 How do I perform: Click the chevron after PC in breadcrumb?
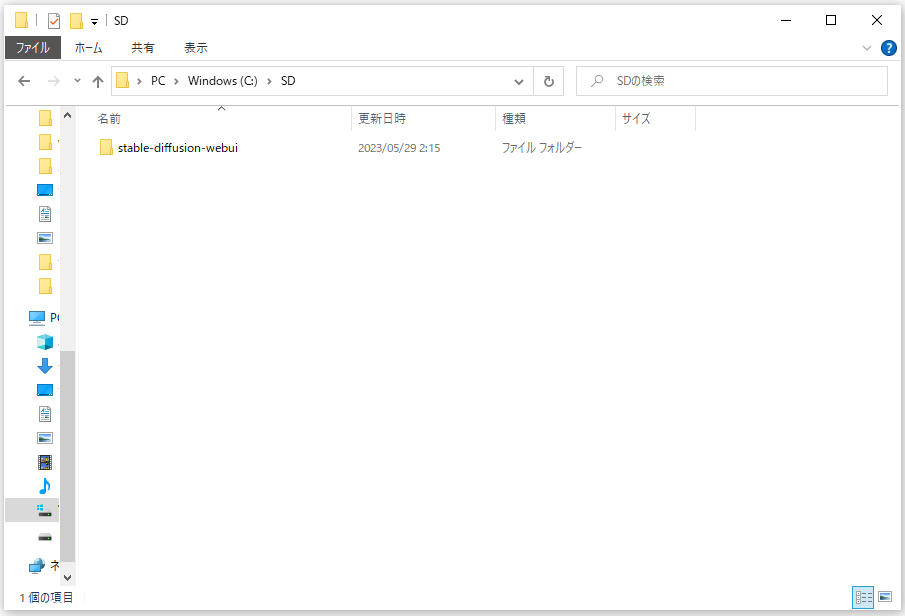177,81
